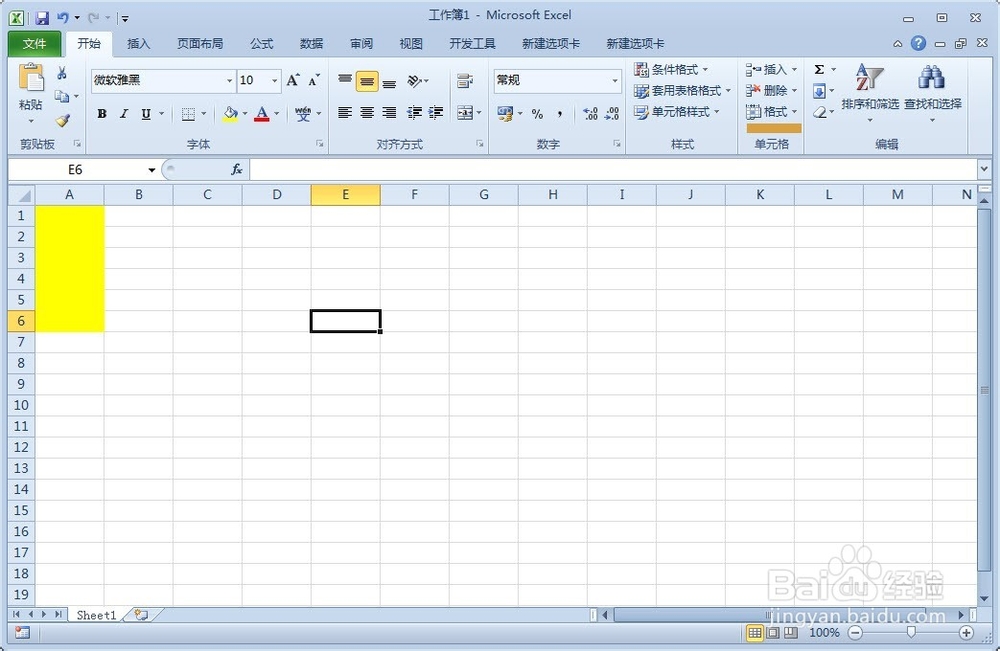This screenshot has height=651, width=1000.
Task: Apply fill color paint bucket
Action: tap(230, 114)
